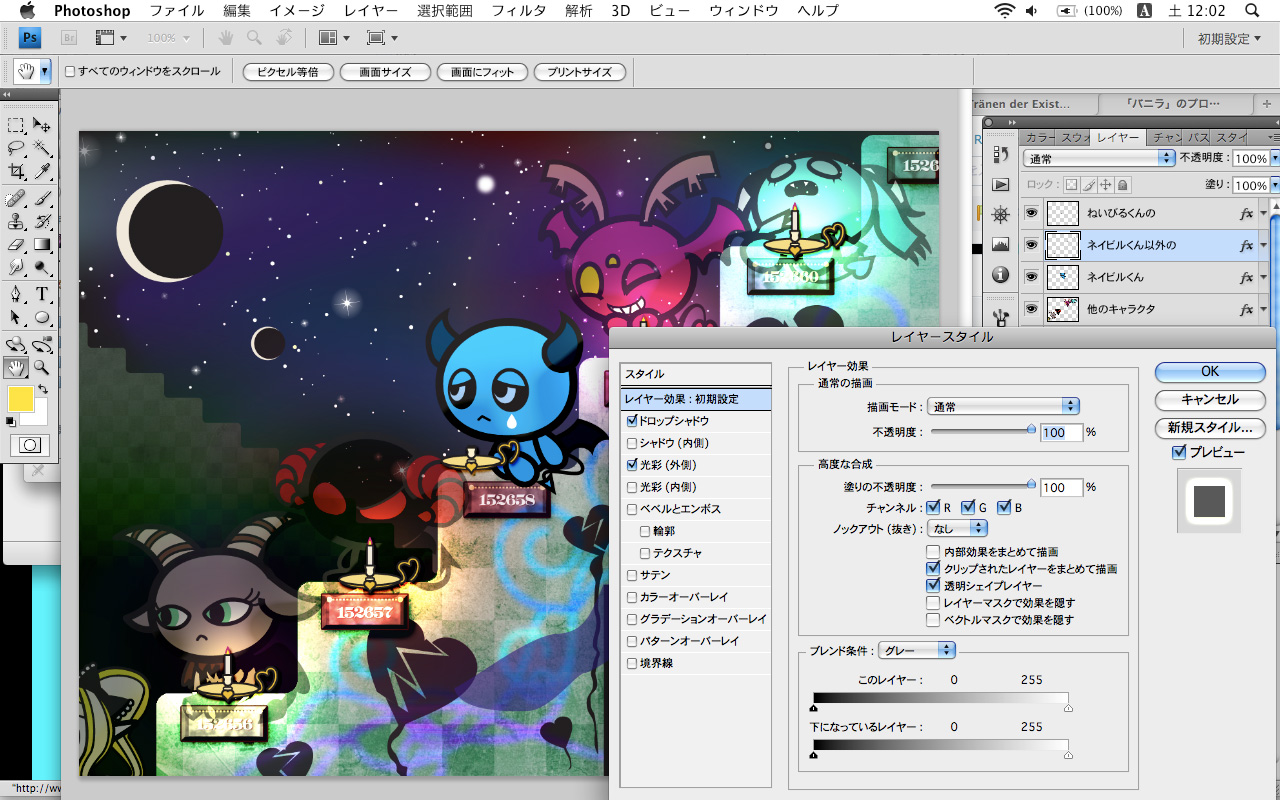Viewport: 1280px width, 800px height.
Task: Toggle Quick Mask mode
Action: tap(30, 445)
